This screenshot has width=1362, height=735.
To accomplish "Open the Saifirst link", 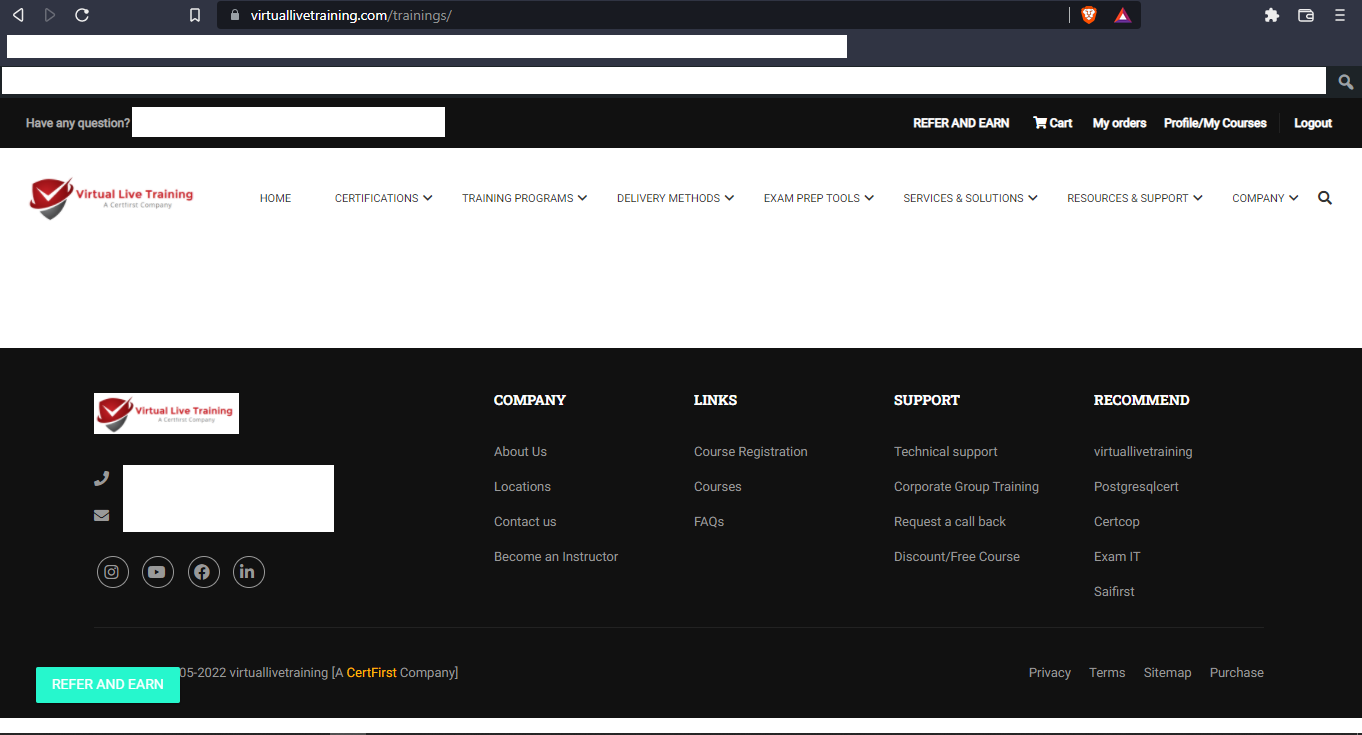I will (1114, 592).
